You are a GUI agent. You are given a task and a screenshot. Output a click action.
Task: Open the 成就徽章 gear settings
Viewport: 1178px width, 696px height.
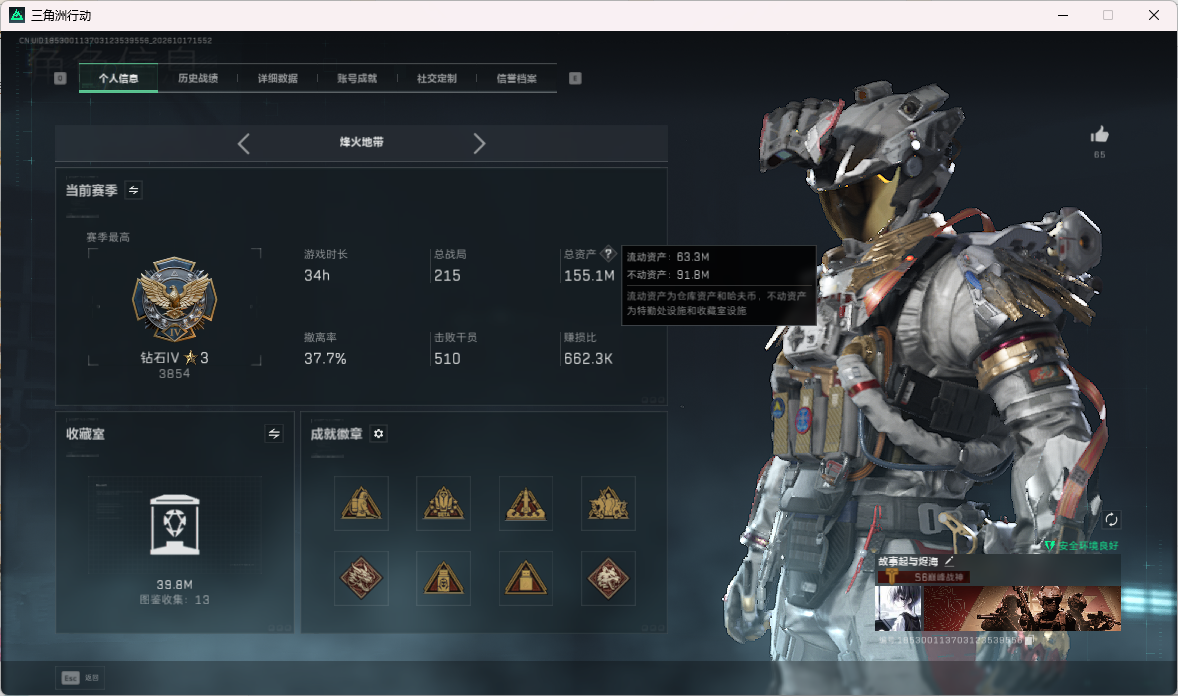379,434
